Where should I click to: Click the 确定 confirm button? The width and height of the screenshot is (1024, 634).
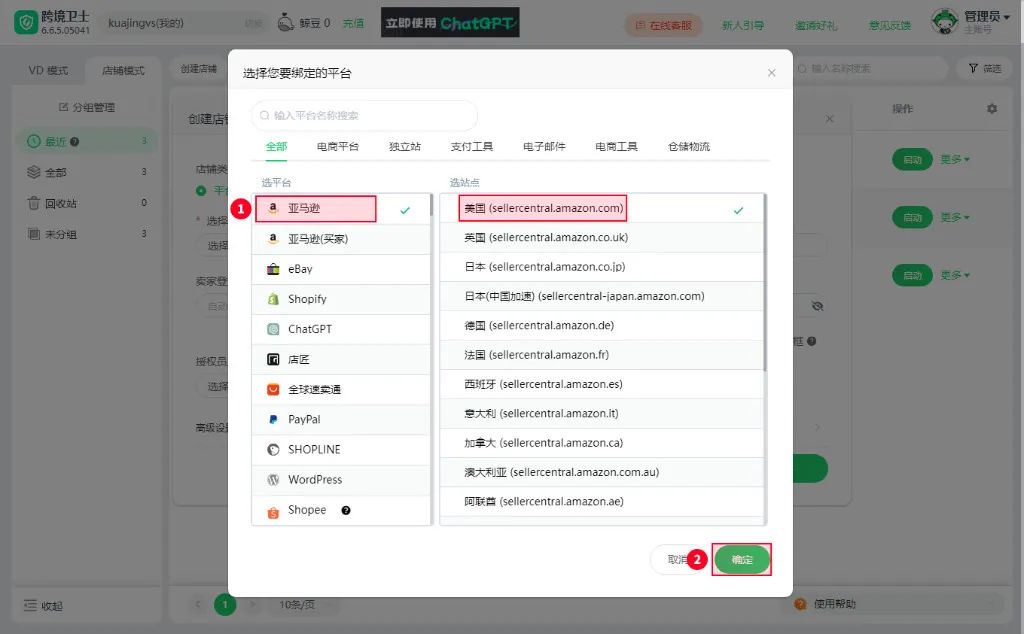(x=742, y=560)
